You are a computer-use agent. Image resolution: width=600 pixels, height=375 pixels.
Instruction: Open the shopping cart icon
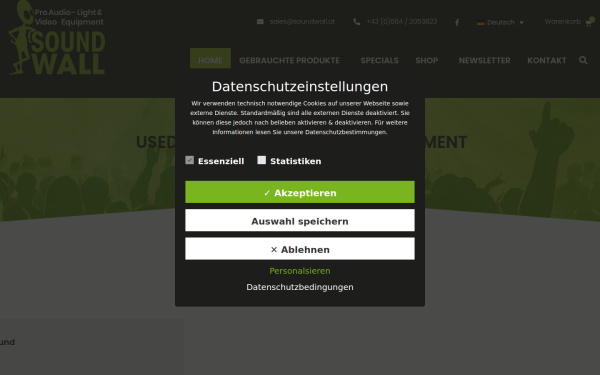pos(589,23)
